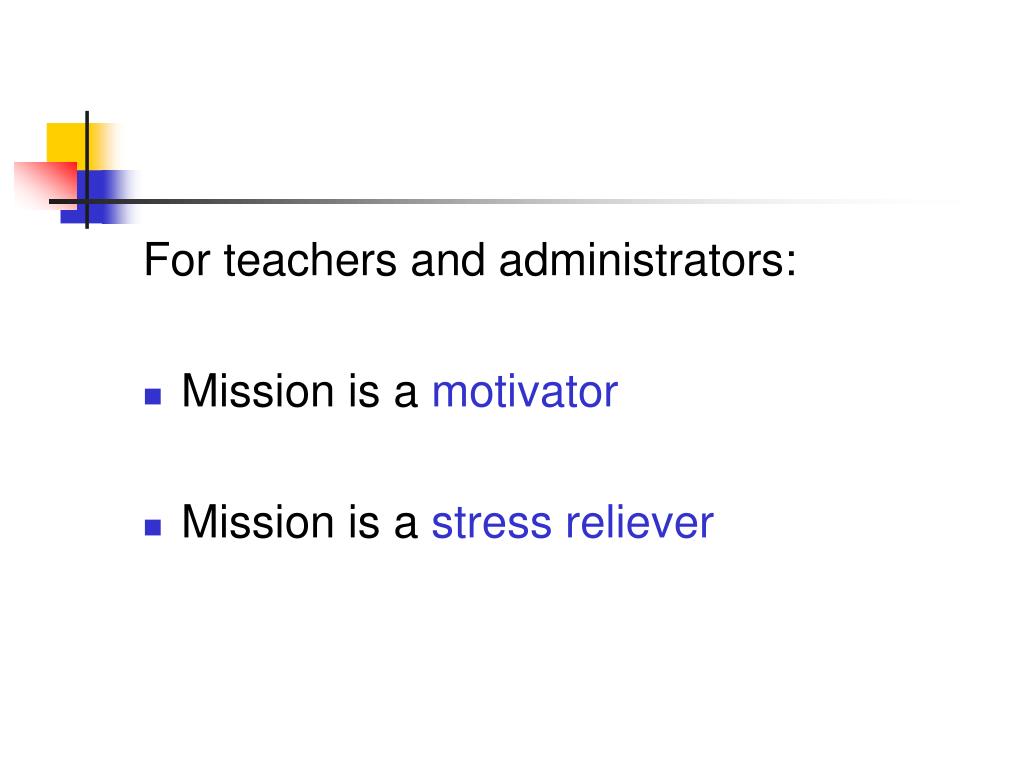Click the red gradient square graphic
This screenshot has height=768, width=1024.
pos(46,185)
